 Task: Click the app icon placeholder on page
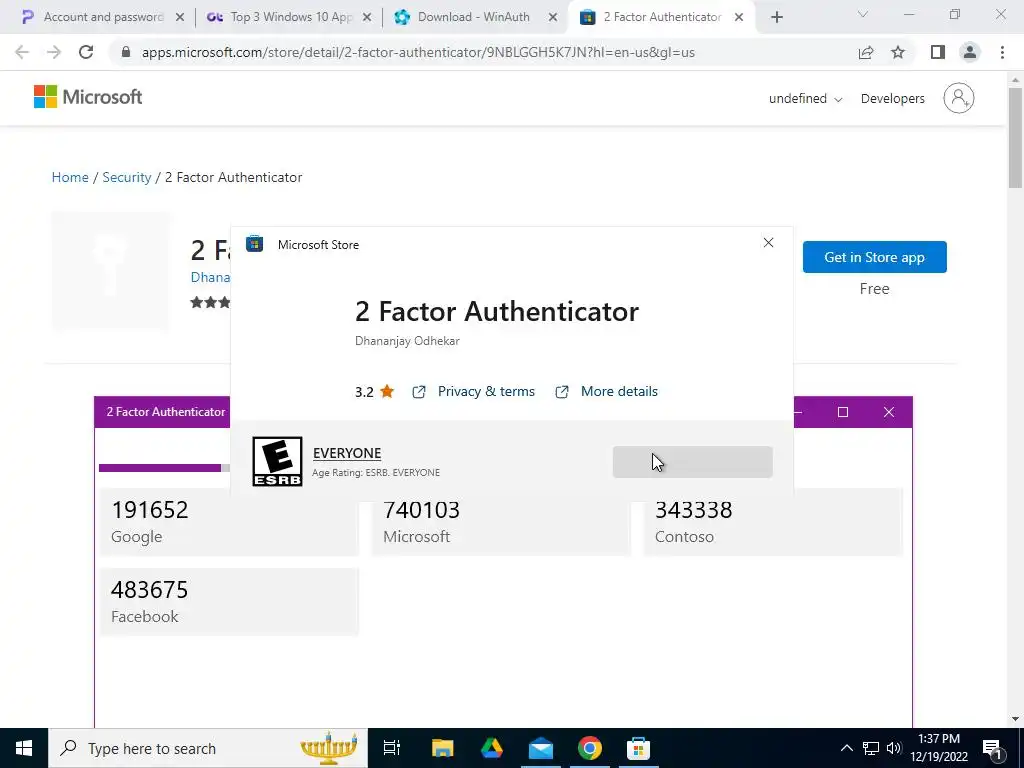click(x=110, y=270)
